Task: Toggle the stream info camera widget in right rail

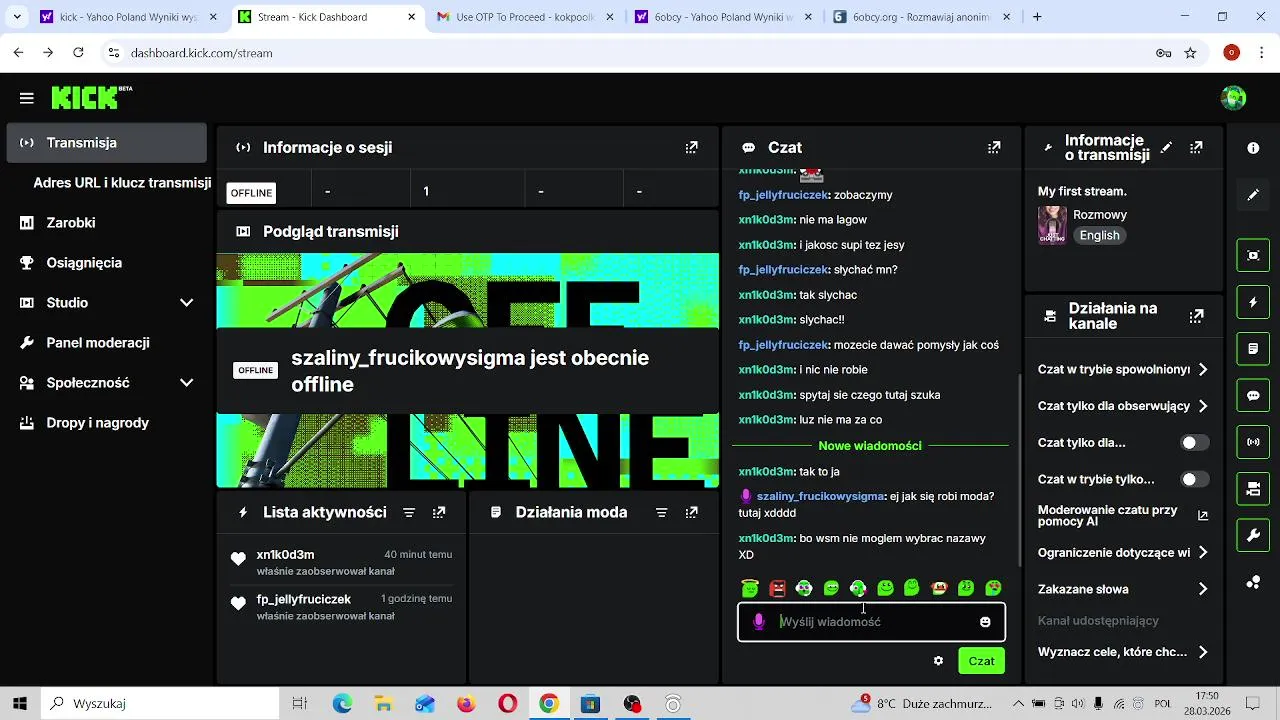Action: coord(1253,489)
